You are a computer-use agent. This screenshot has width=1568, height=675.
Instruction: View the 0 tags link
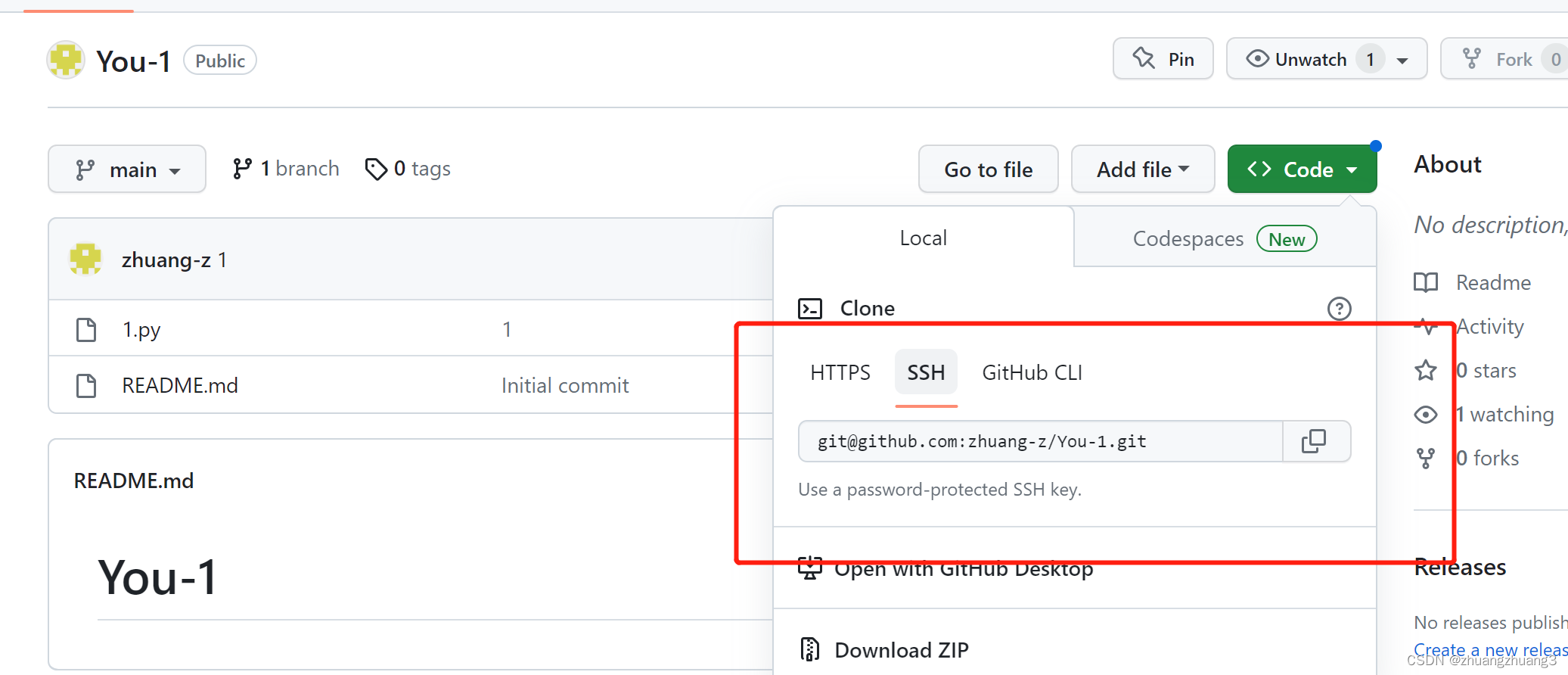click(408, 168)
